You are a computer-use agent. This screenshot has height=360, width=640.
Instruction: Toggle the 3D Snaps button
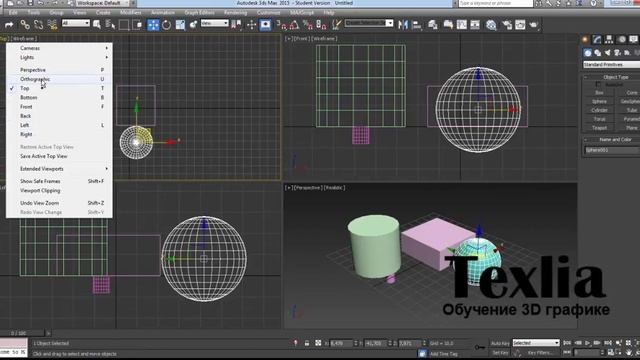tap(281, 25)
